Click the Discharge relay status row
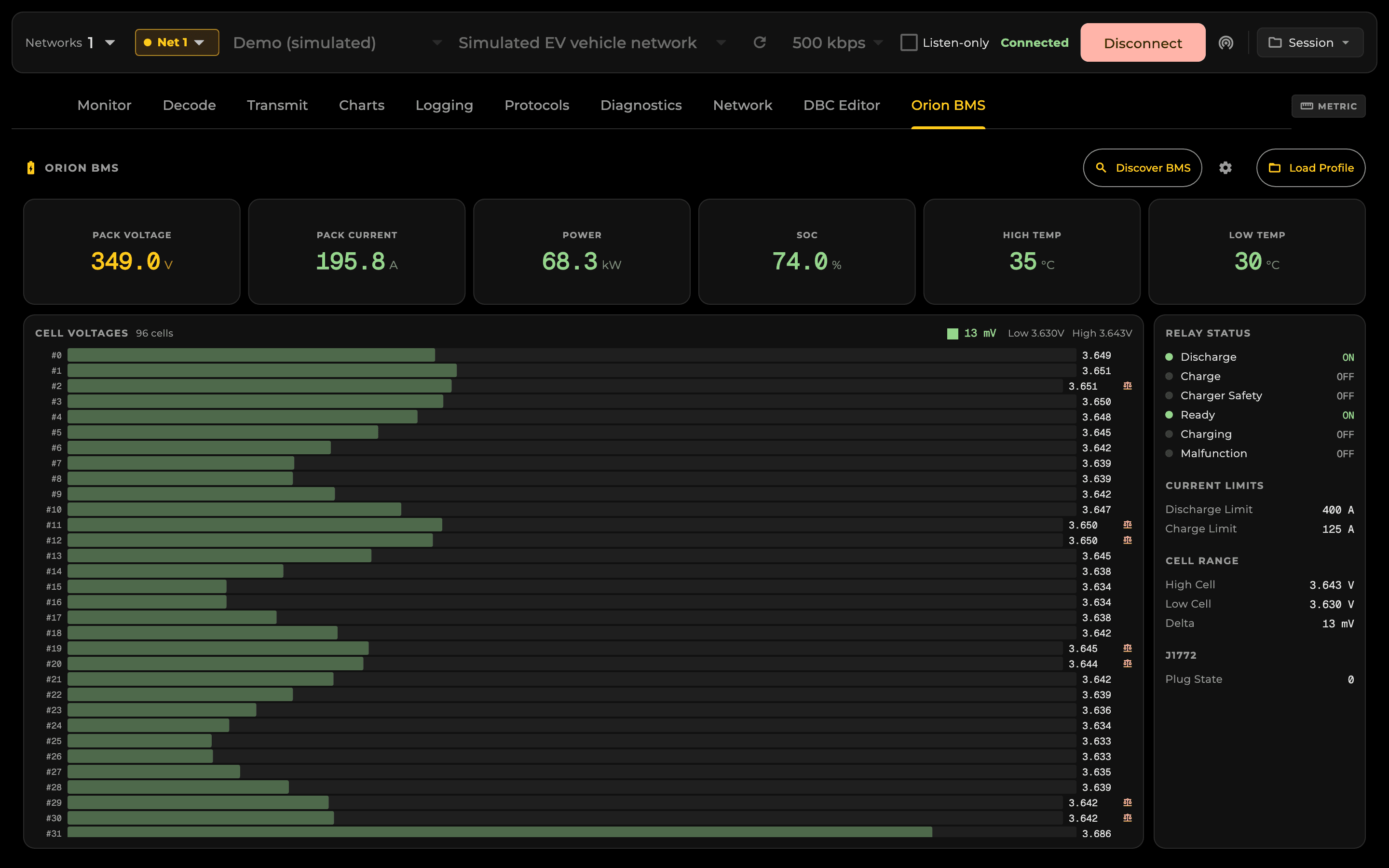The width and height of the screenshot is (1389, 868). coord(1259,357)
